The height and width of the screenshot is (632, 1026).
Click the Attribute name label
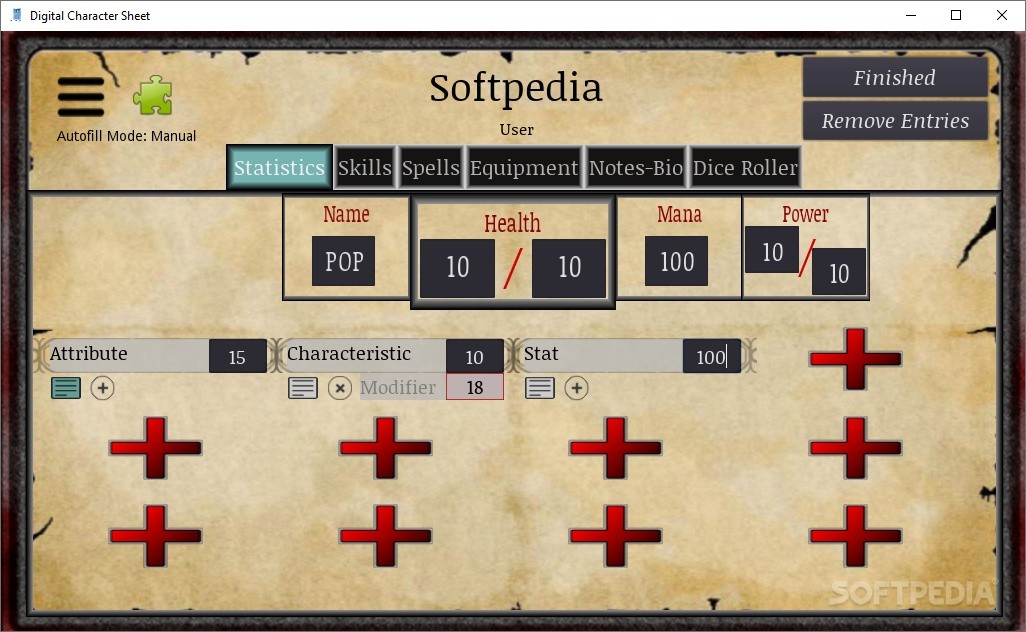coord(88,354)
